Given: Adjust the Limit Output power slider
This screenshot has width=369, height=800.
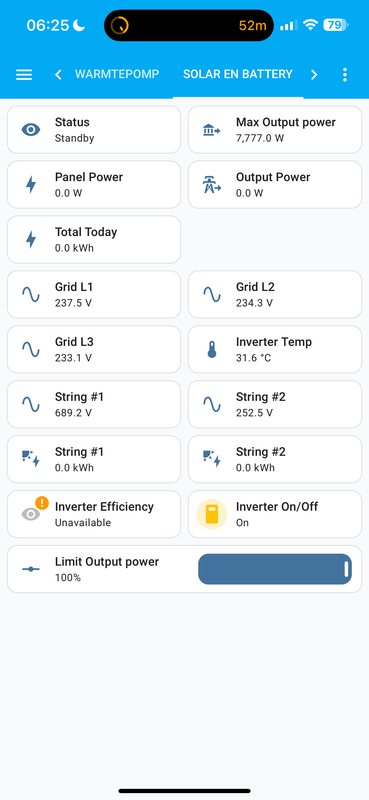Looking at the screenshot, I should click(x=275, y=569).
